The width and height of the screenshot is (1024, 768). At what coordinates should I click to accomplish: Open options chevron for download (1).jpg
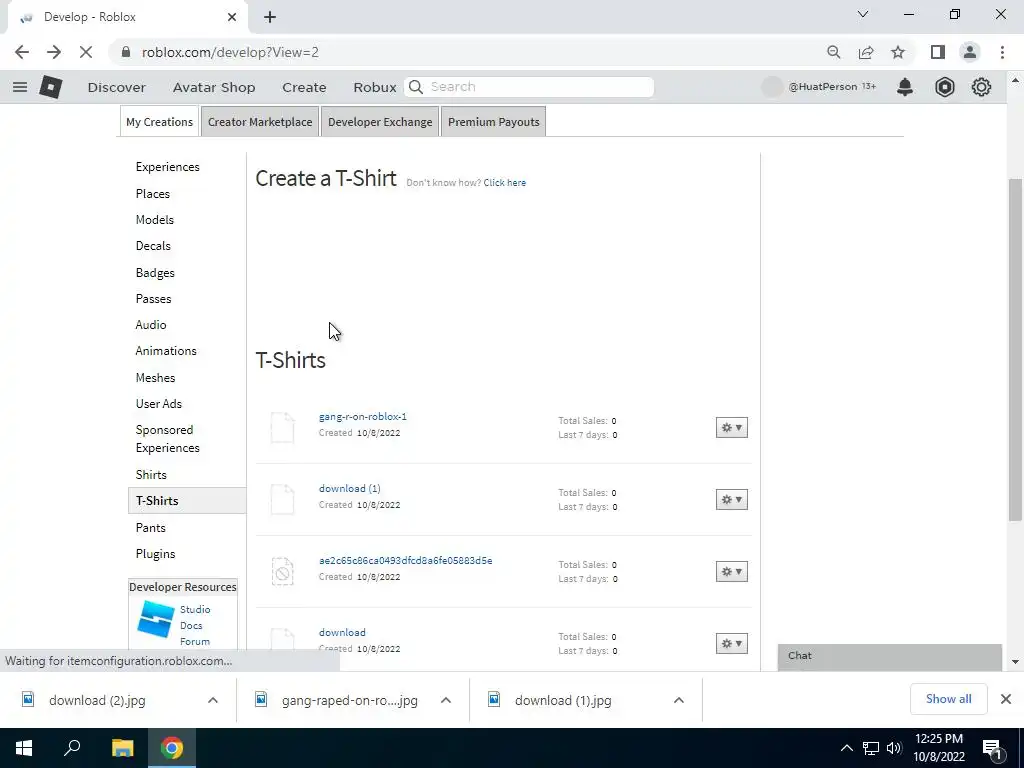pyautogui.click(x=679, y=700)
